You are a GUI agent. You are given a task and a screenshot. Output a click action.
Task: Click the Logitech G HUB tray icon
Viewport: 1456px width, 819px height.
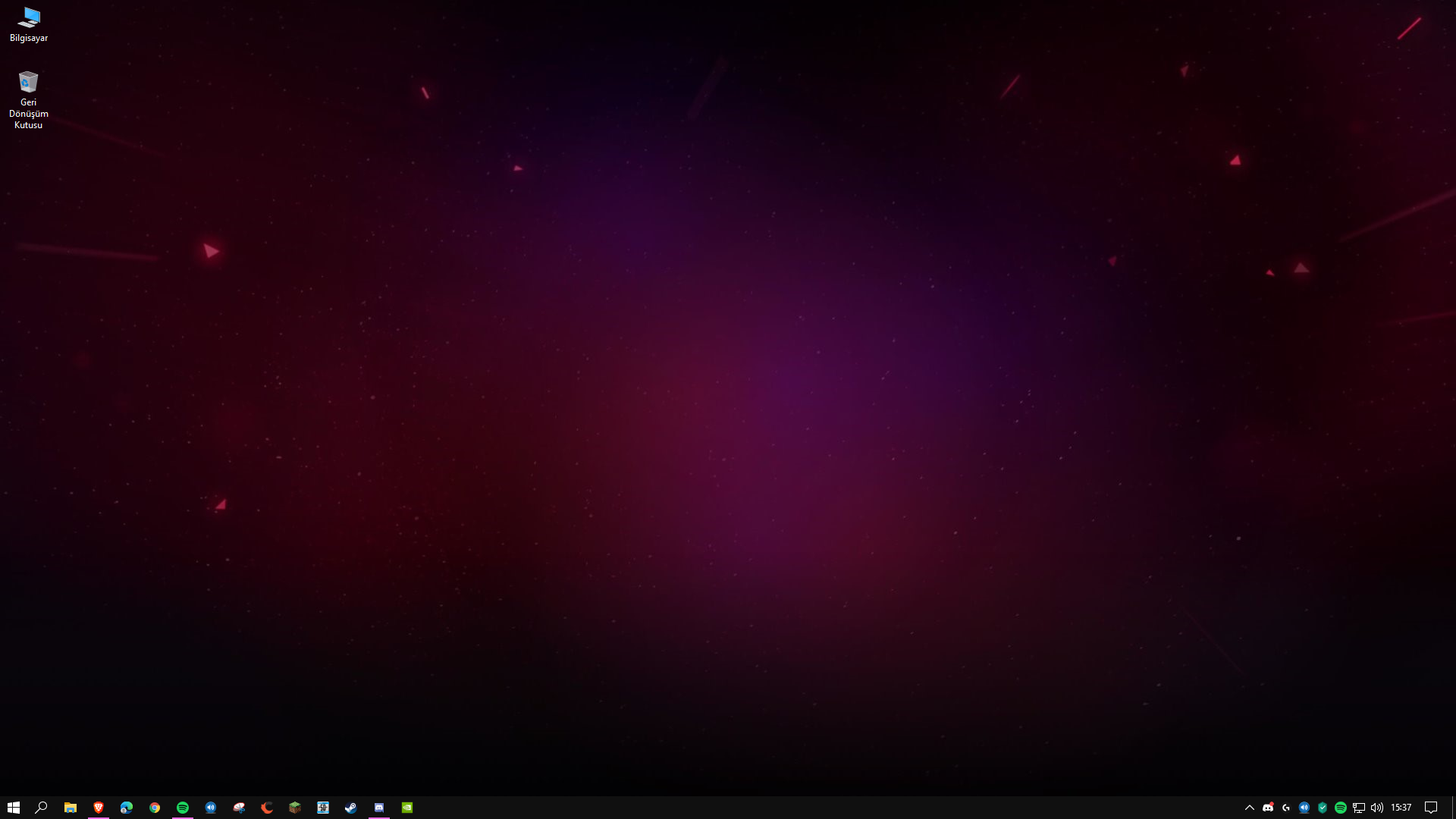click(1286, 808)
